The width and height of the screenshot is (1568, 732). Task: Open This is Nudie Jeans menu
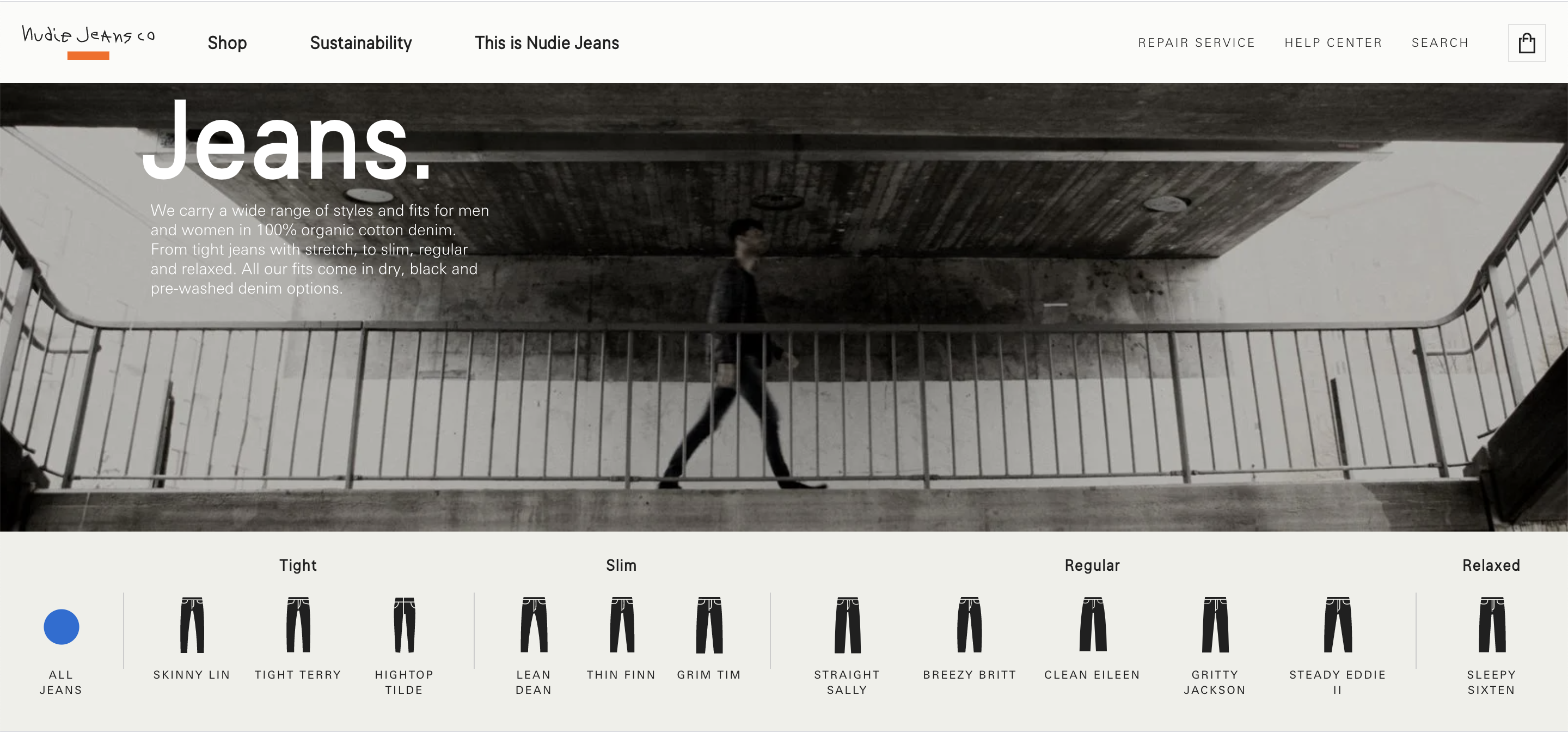[547, 42]
